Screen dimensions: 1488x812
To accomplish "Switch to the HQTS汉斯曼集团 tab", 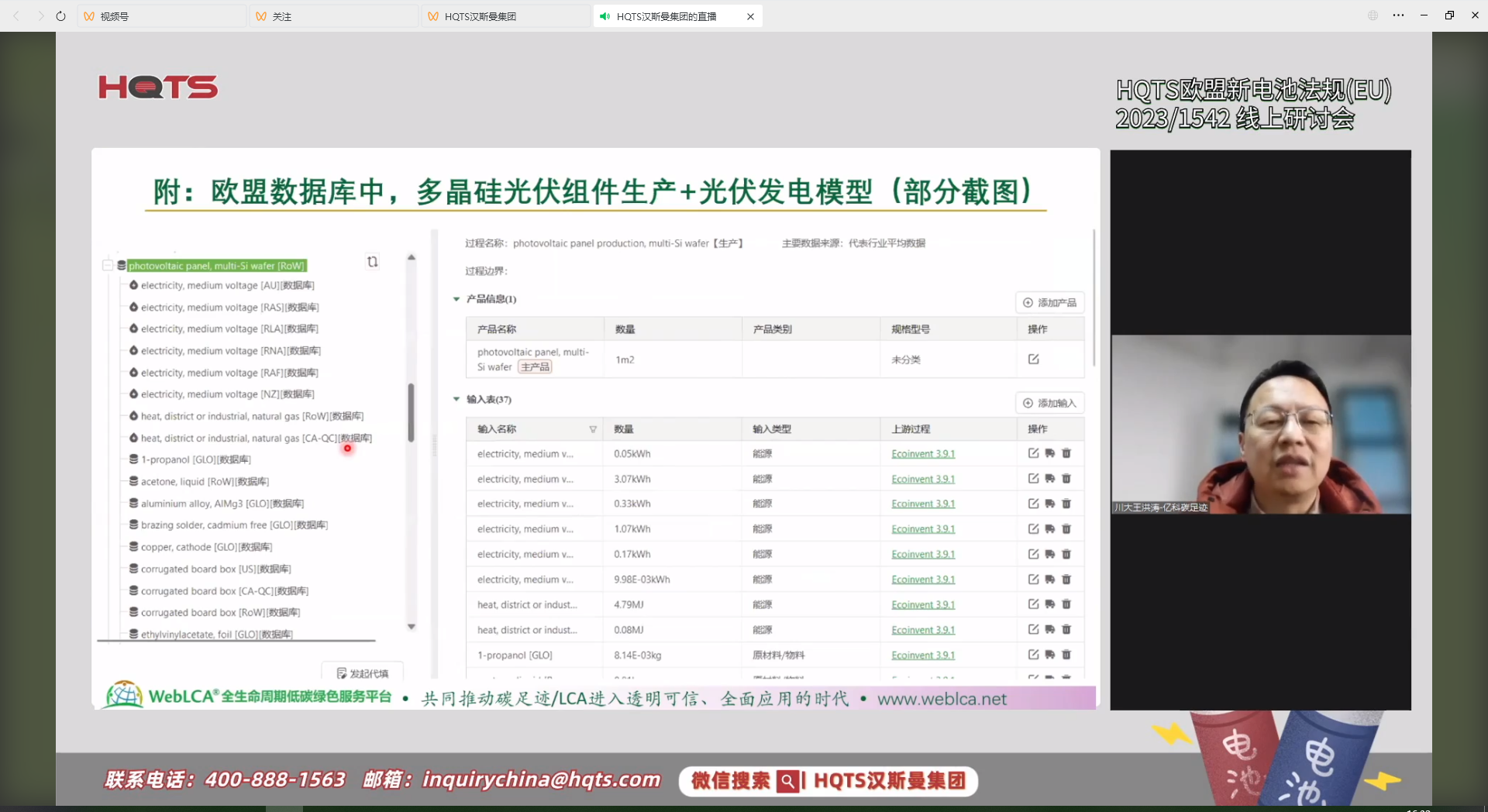I will coord(505,16).
